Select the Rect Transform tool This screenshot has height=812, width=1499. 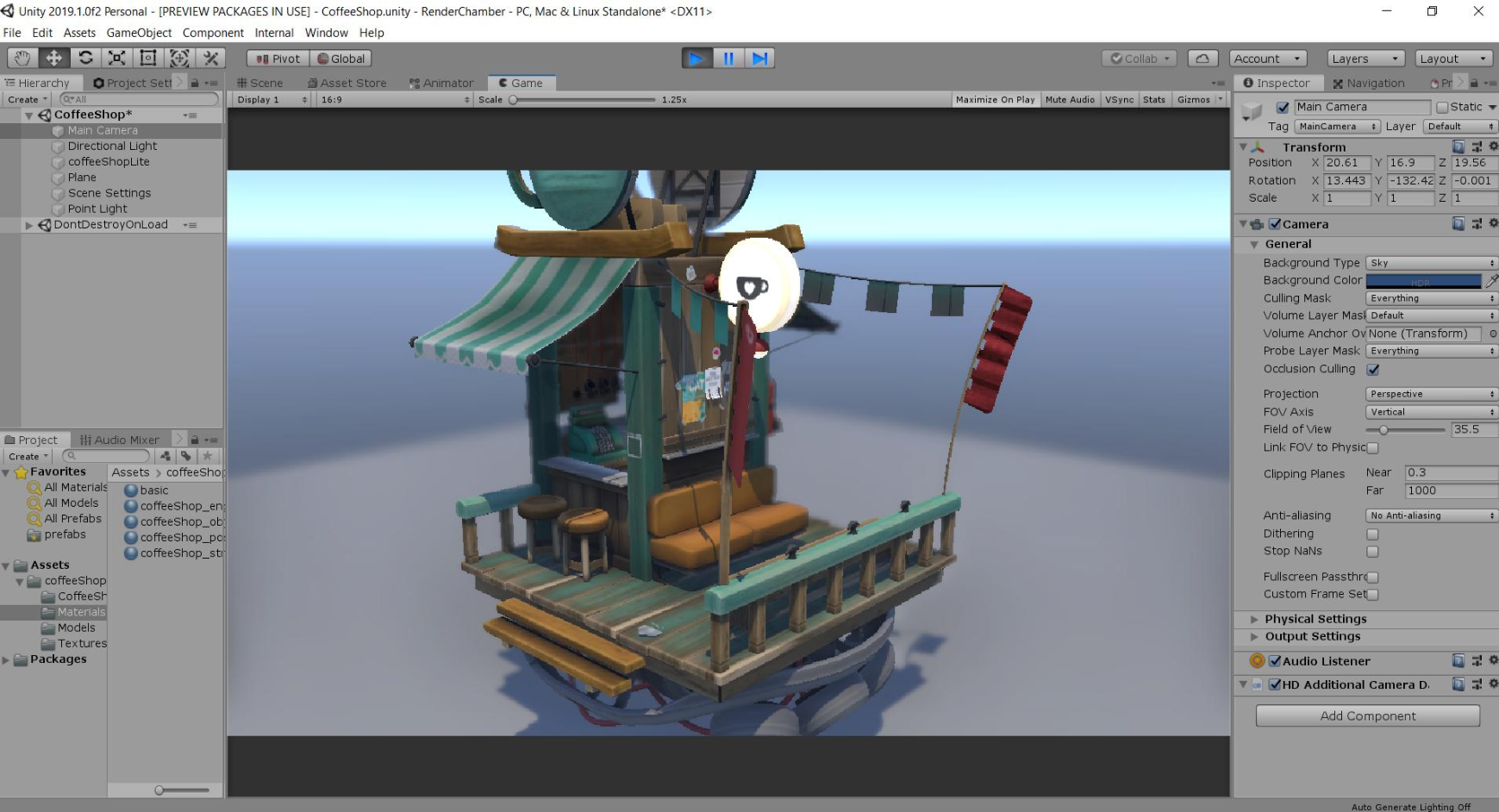coord(148,58)
